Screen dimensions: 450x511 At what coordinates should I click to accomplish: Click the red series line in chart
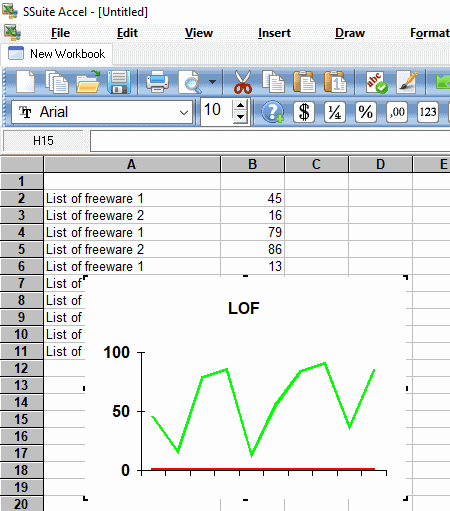(x=263, y=469)
